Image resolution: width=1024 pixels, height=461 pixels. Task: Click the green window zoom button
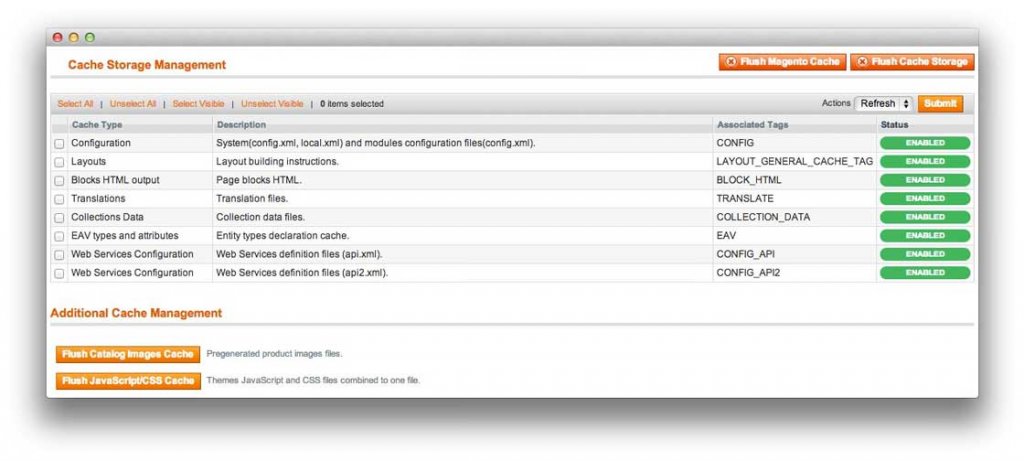point(90,37)
